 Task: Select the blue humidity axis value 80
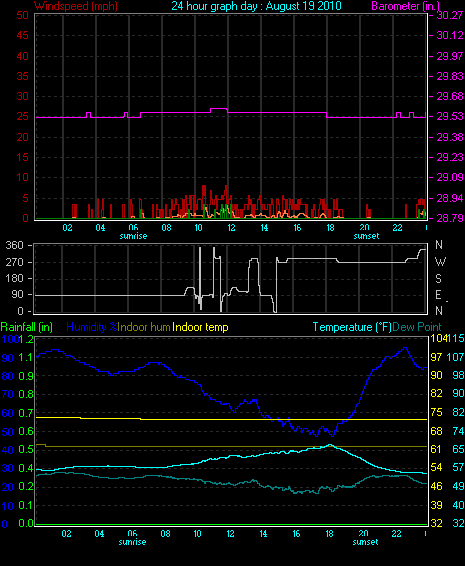8,376
